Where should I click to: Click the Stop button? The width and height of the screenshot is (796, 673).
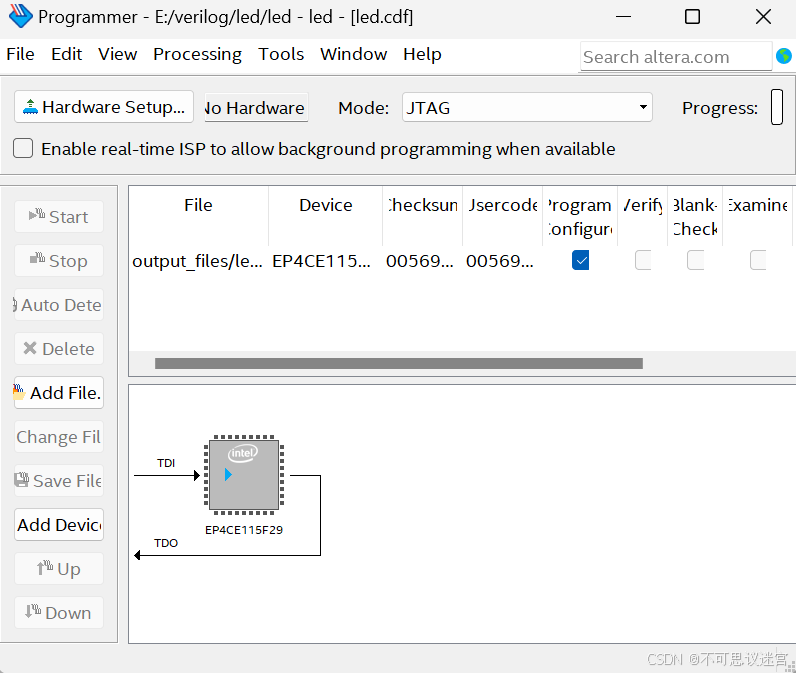pyautogui.click(x=59, y=261)
